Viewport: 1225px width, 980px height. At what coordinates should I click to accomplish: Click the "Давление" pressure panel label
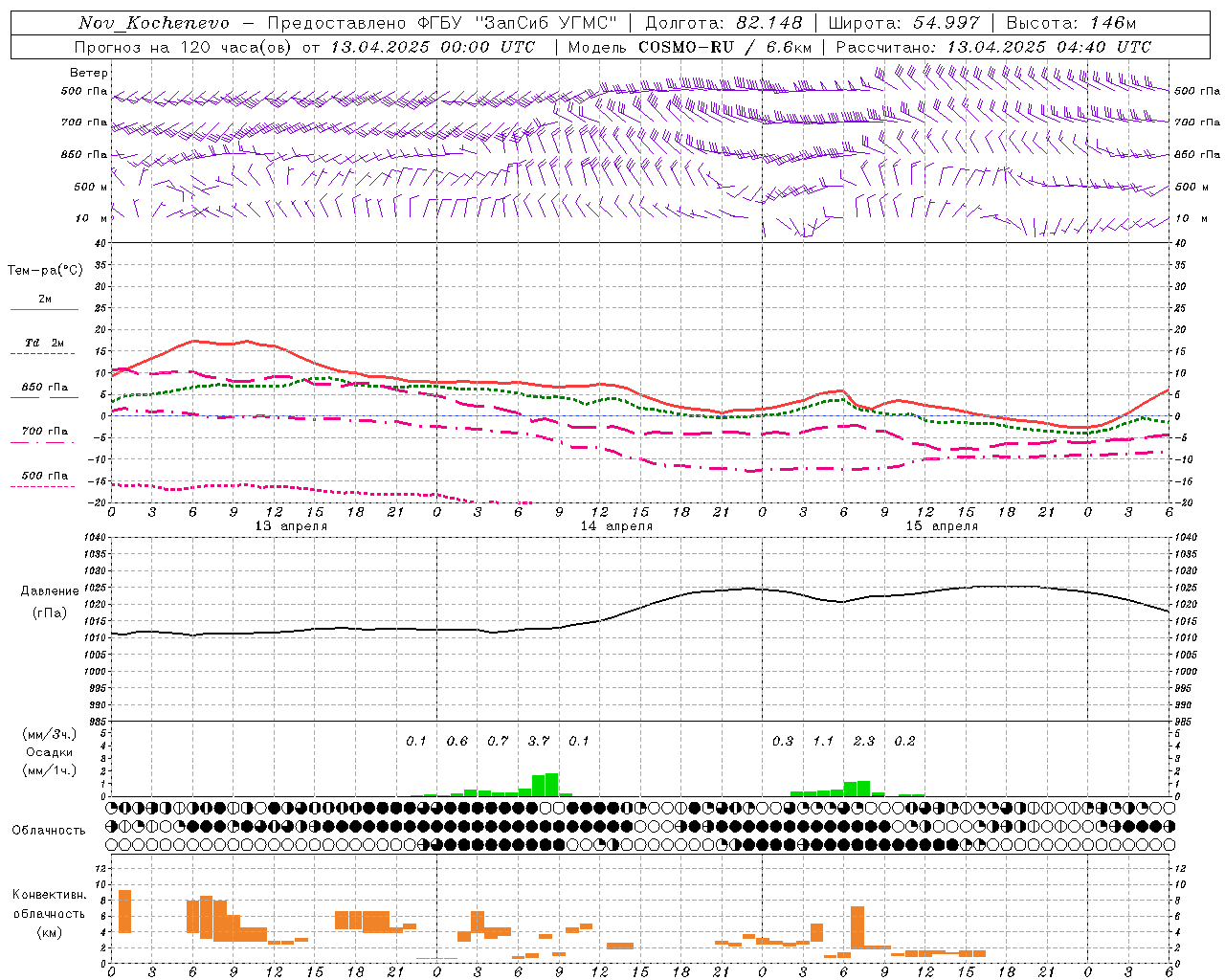pyautogui.click(x=50, y=591)
